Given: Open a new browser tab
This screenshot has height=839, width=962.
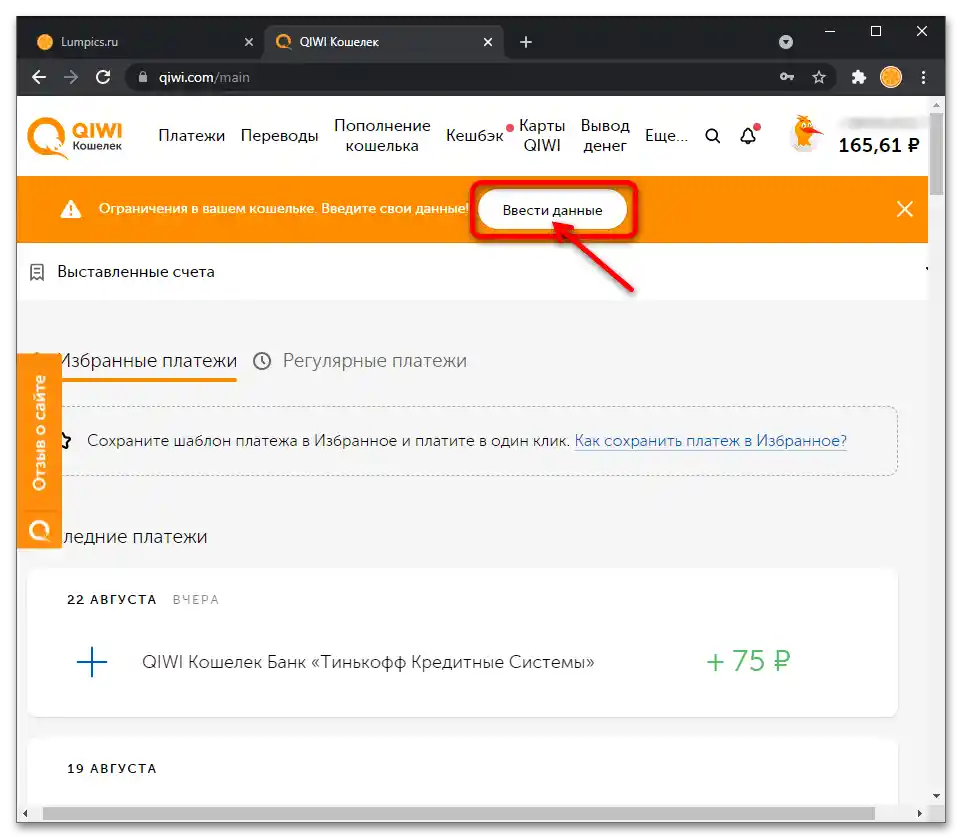Looking at the screenshot, I should (526, 42).
